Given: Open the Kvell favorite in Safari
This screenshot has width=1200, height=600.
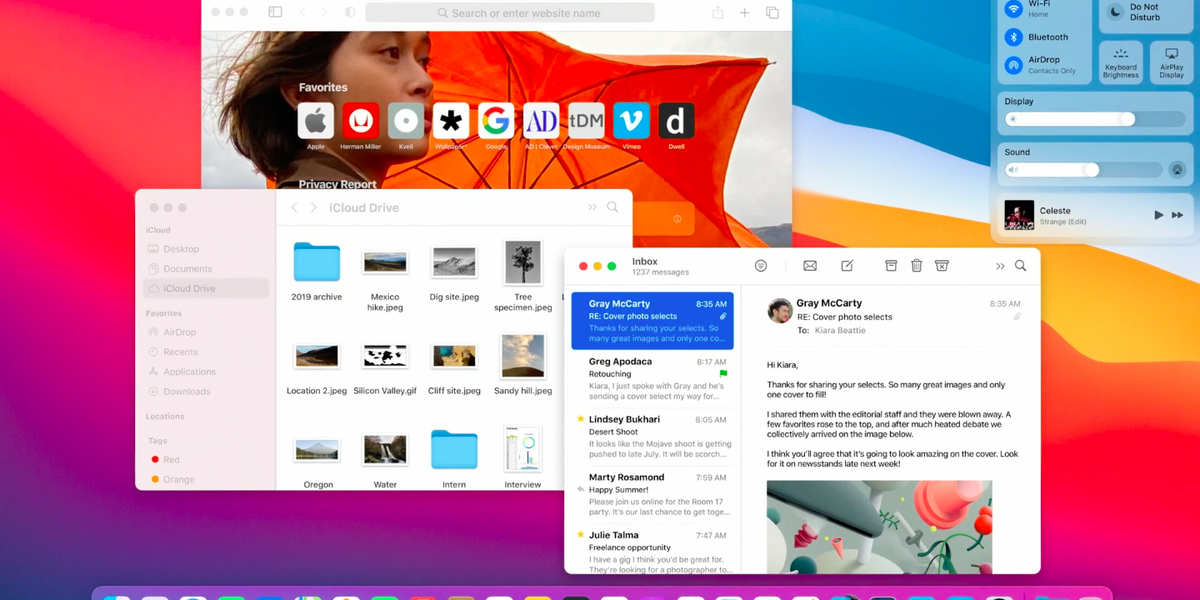Looking at the screenshot, I should point(405,121).
